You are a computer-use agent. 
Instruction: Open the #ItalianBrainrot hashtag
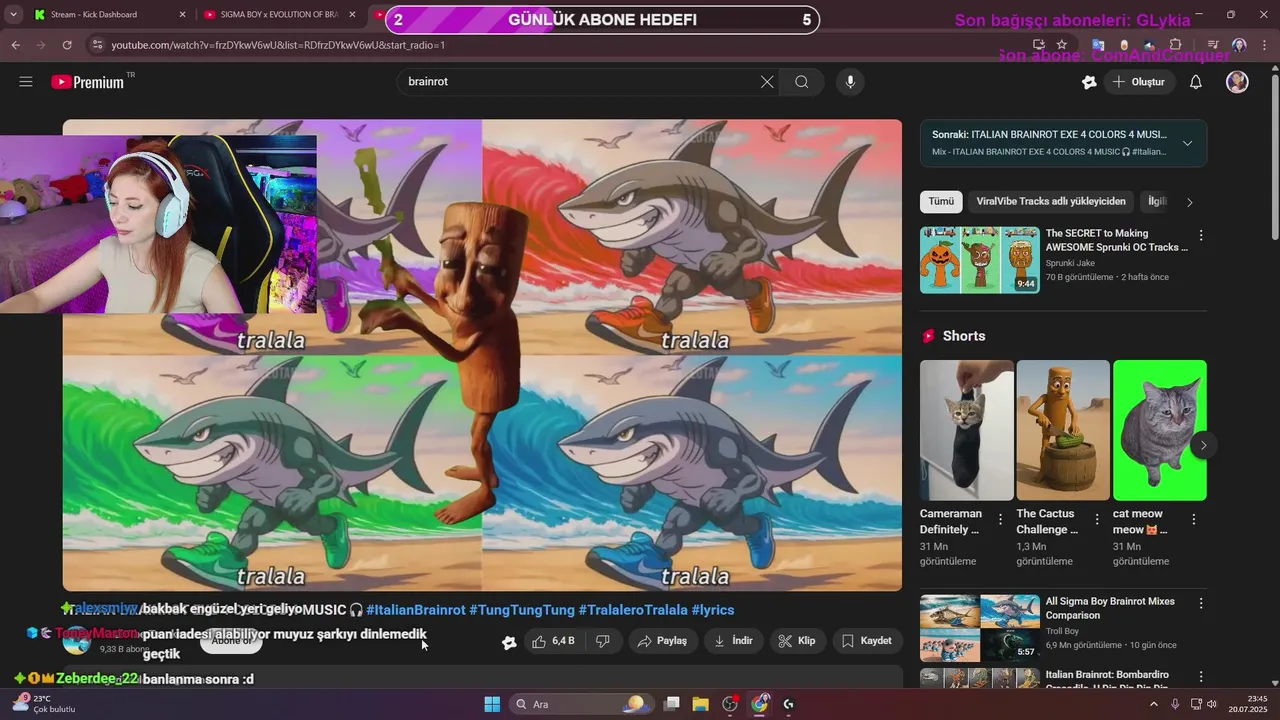coord(416,610)
